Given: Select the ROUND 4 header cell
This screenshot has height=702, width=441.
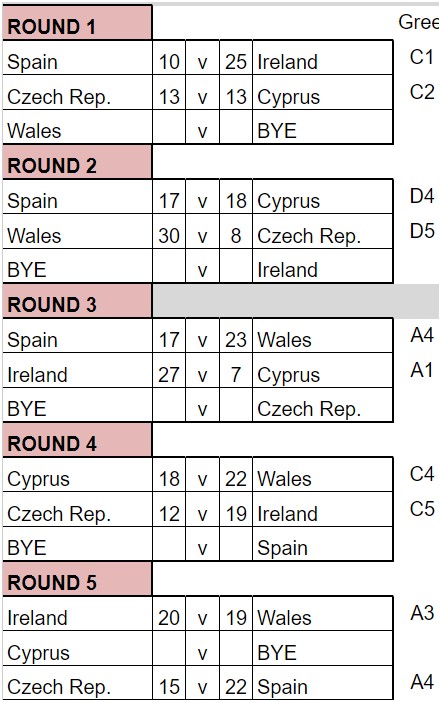Looking at the screenshot, I should 77,440.
